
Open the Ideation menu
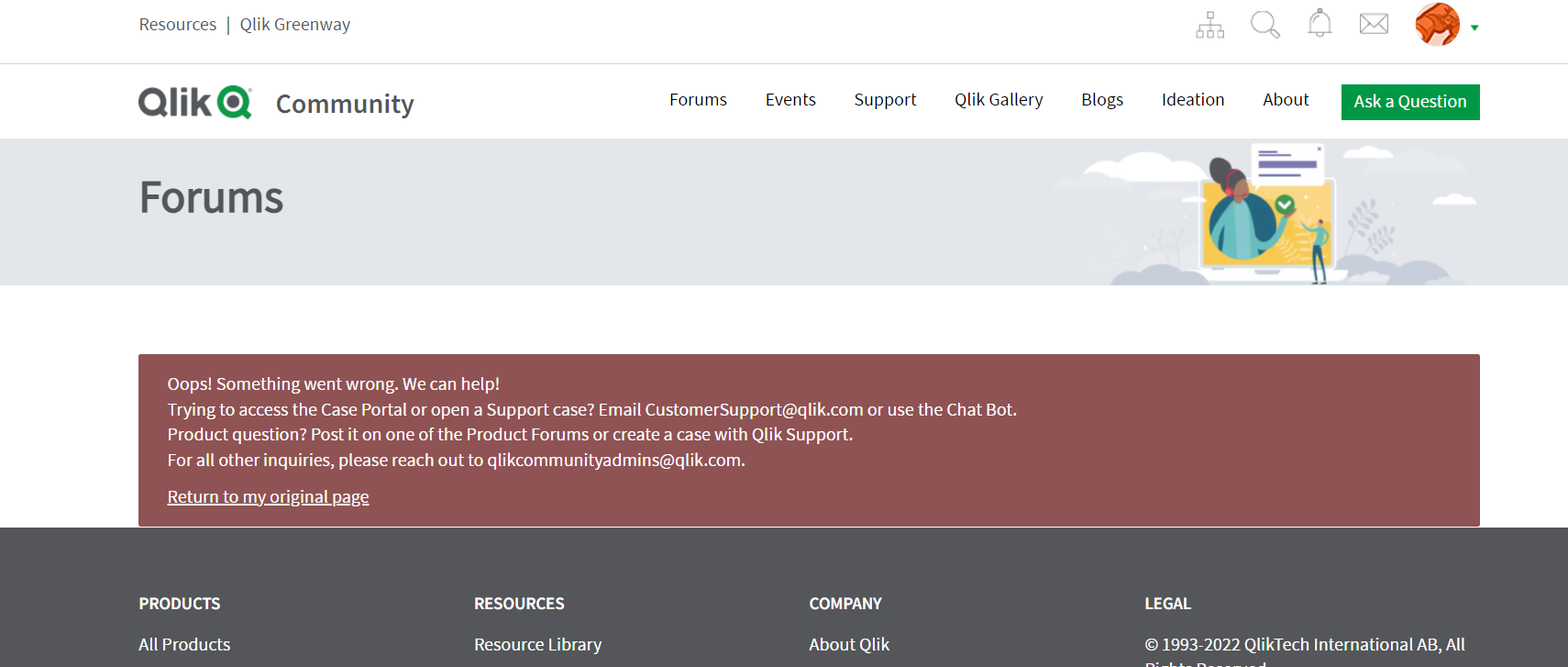tap(1193, 99)
